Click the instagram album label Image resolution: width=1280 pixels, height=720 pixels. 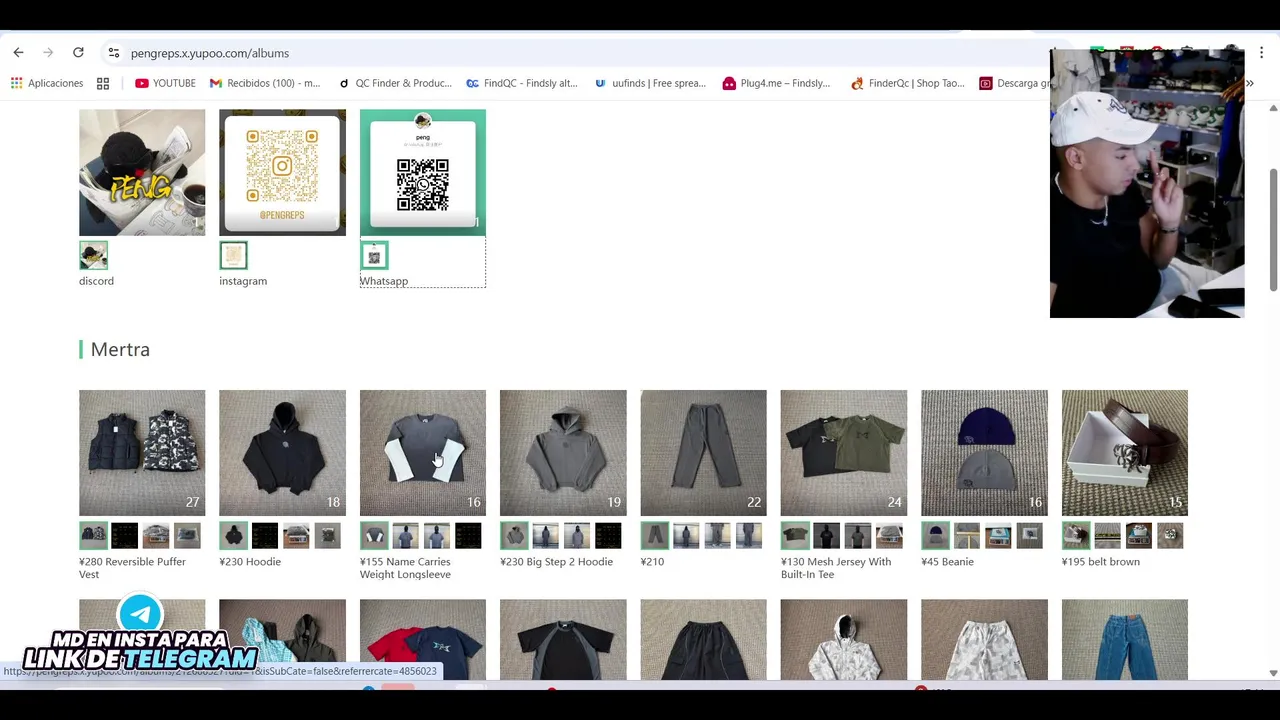(x=243, y=281)
